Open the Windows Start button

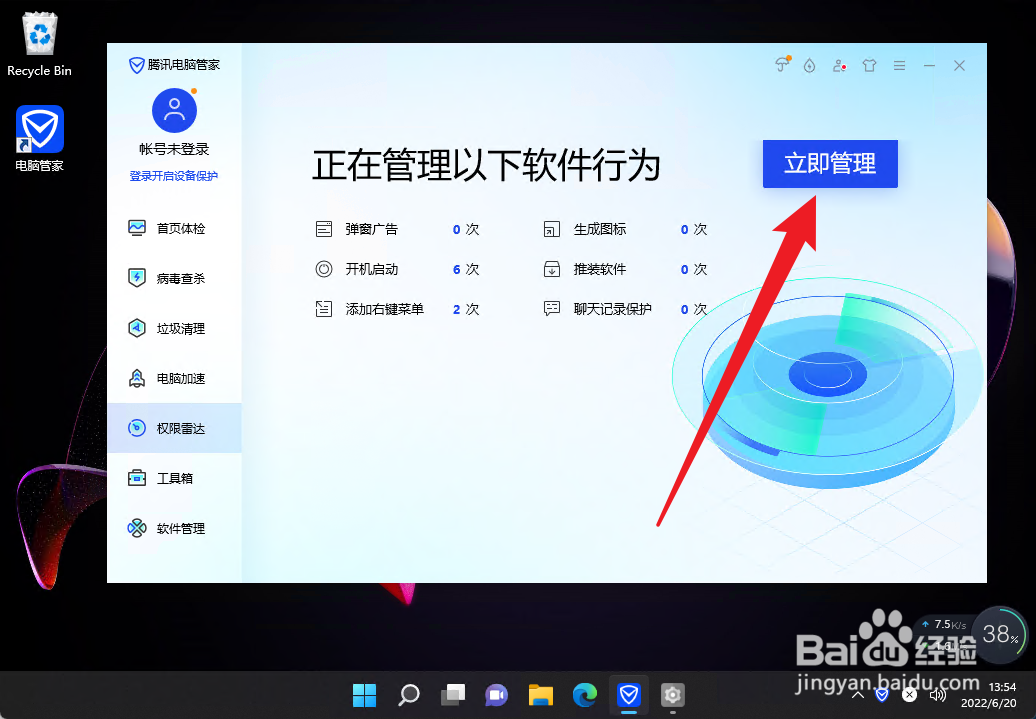pos(364,695)
